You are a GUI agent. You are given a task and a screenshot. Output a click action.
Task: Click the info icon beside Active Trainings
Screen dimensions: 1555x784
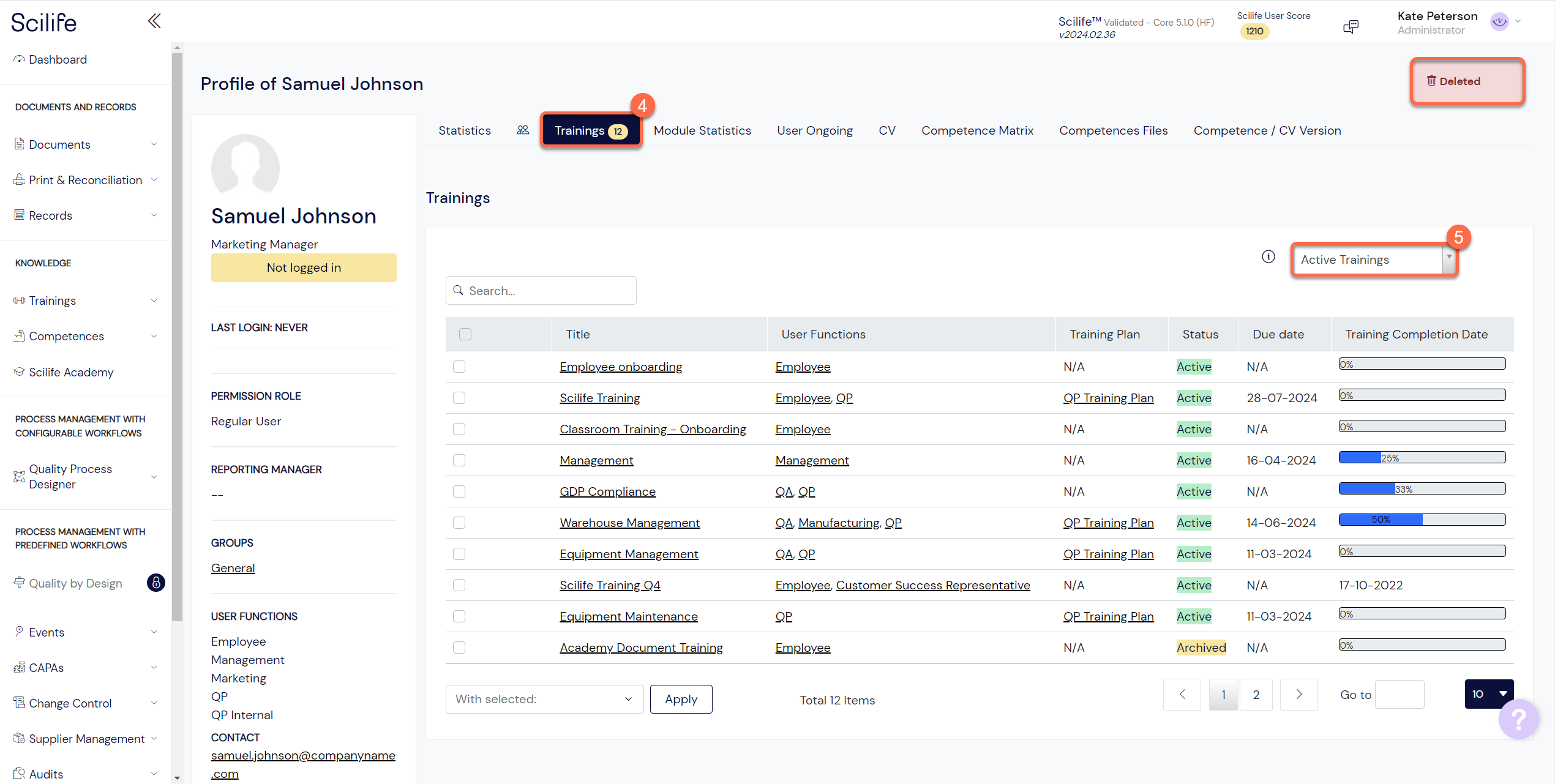tap(1268, 257)
